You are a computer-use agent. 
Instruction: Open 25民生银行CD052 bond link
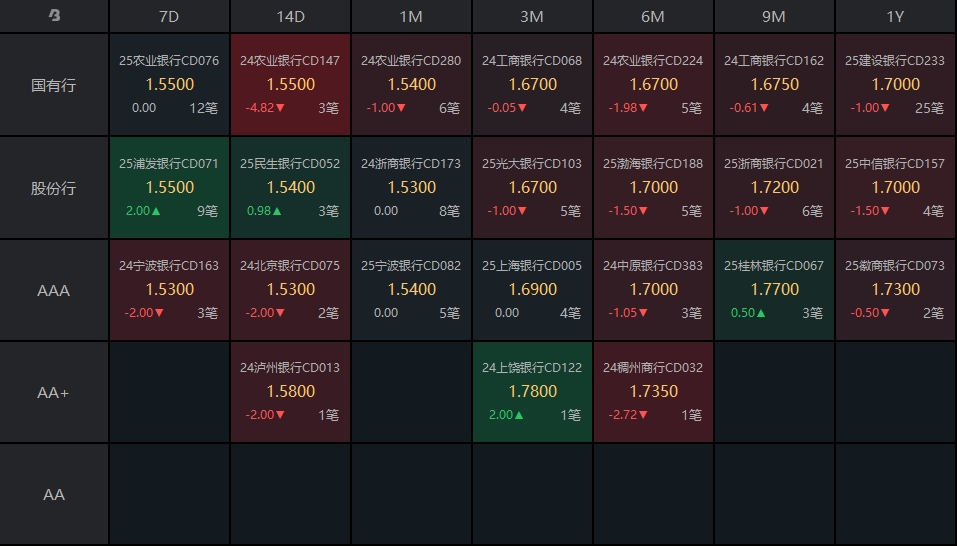click(x=290, y=164)
